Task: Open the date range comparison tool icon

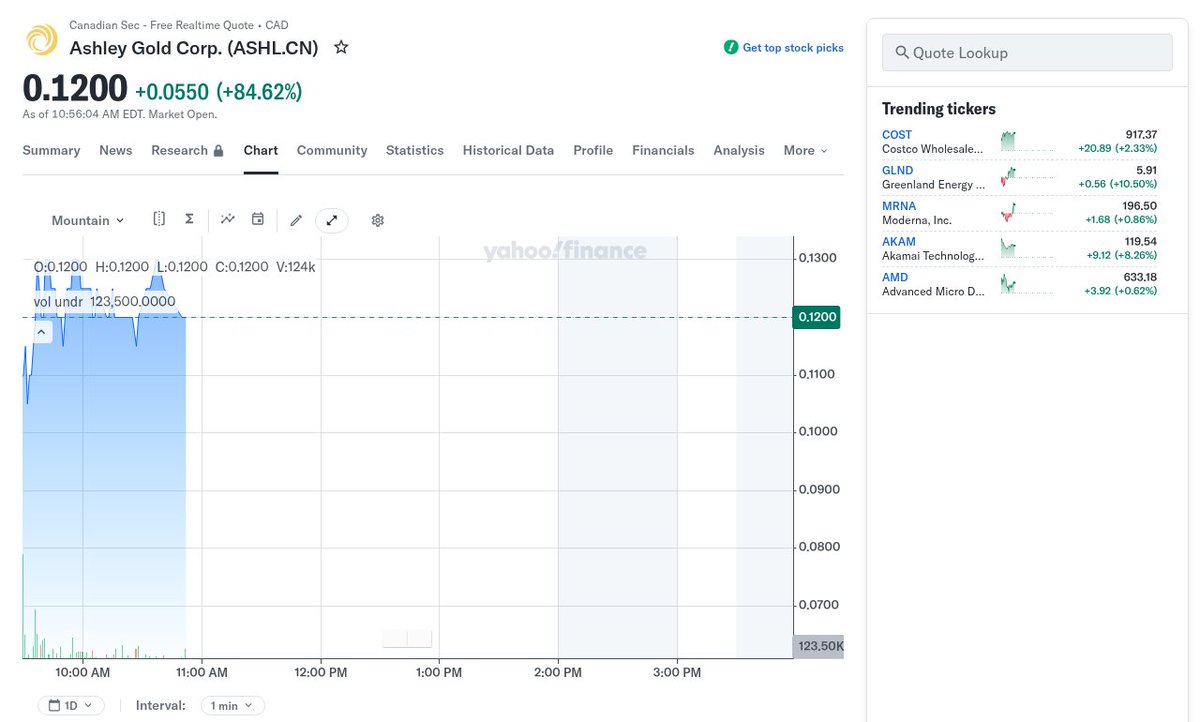Action: [159, 219]
